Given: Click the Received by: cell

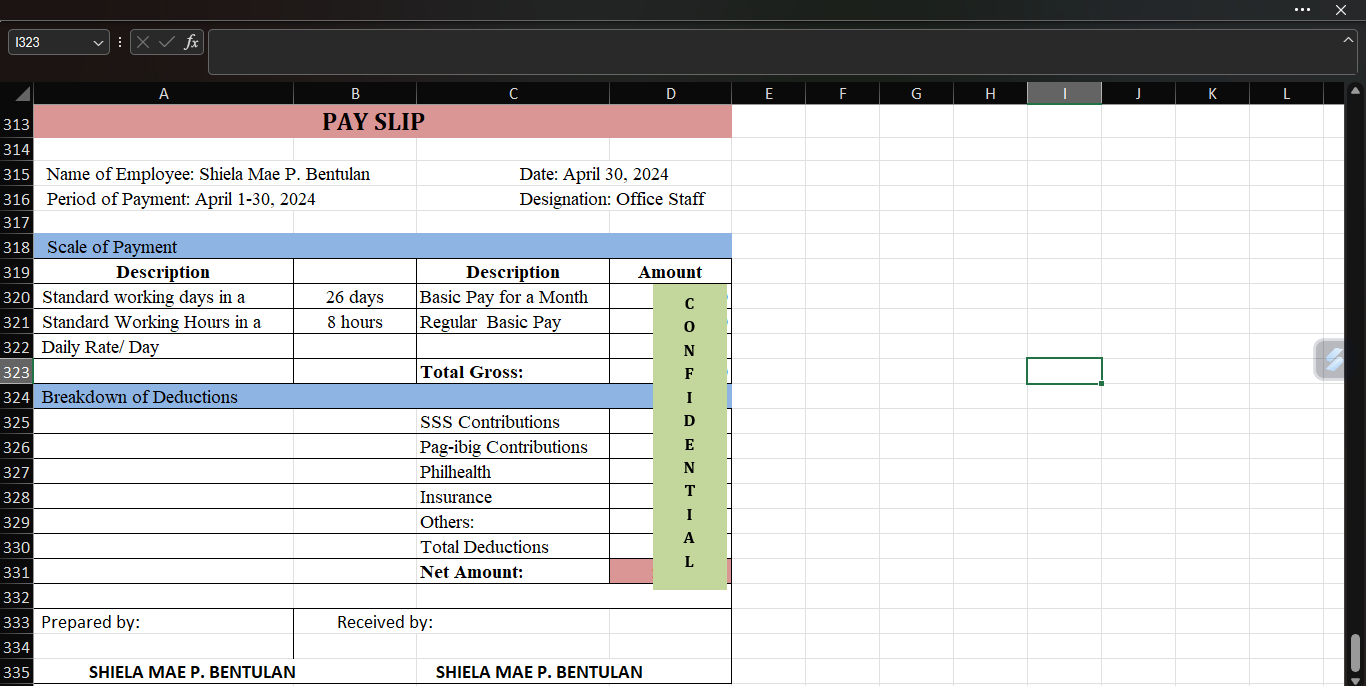Looking at the screenshot, I should click(385, 622).
